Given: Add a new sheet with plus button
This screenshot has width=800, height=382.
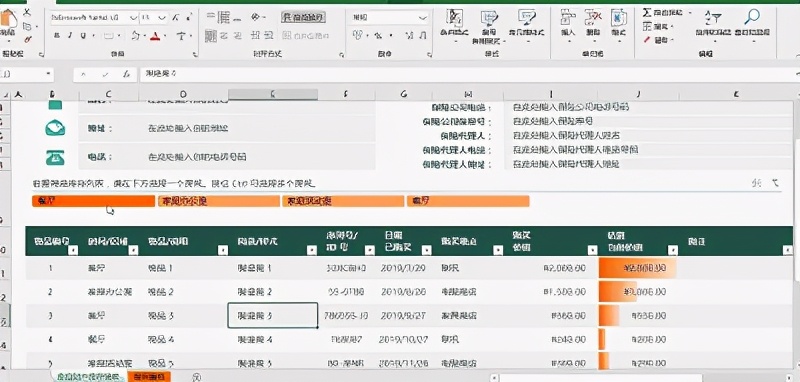Looking at the screenshot, I should coord(198,377).
